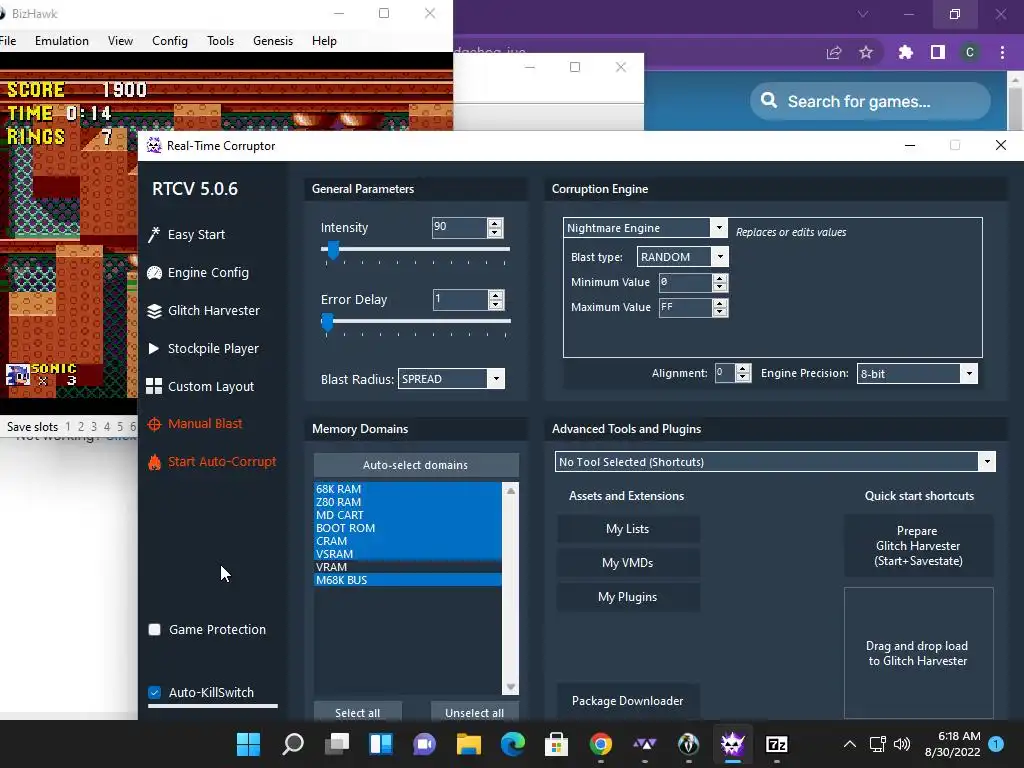This screenshot has width=1024, height=768.
Task: Open Blast Radius SPREAD dropdown
Action: [496, 379]
